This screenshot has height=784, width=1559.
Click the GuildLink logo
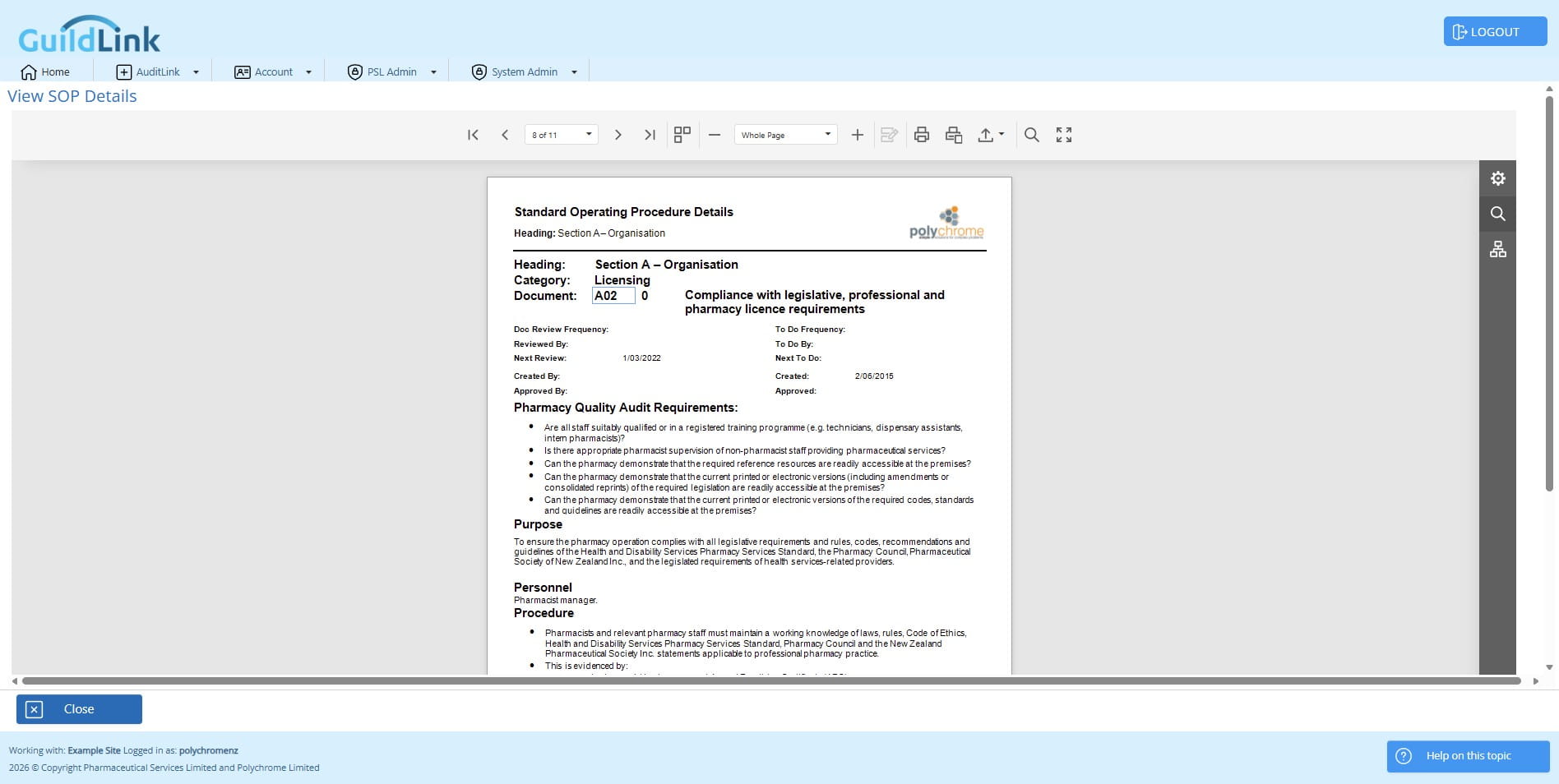tap(89, 35)
